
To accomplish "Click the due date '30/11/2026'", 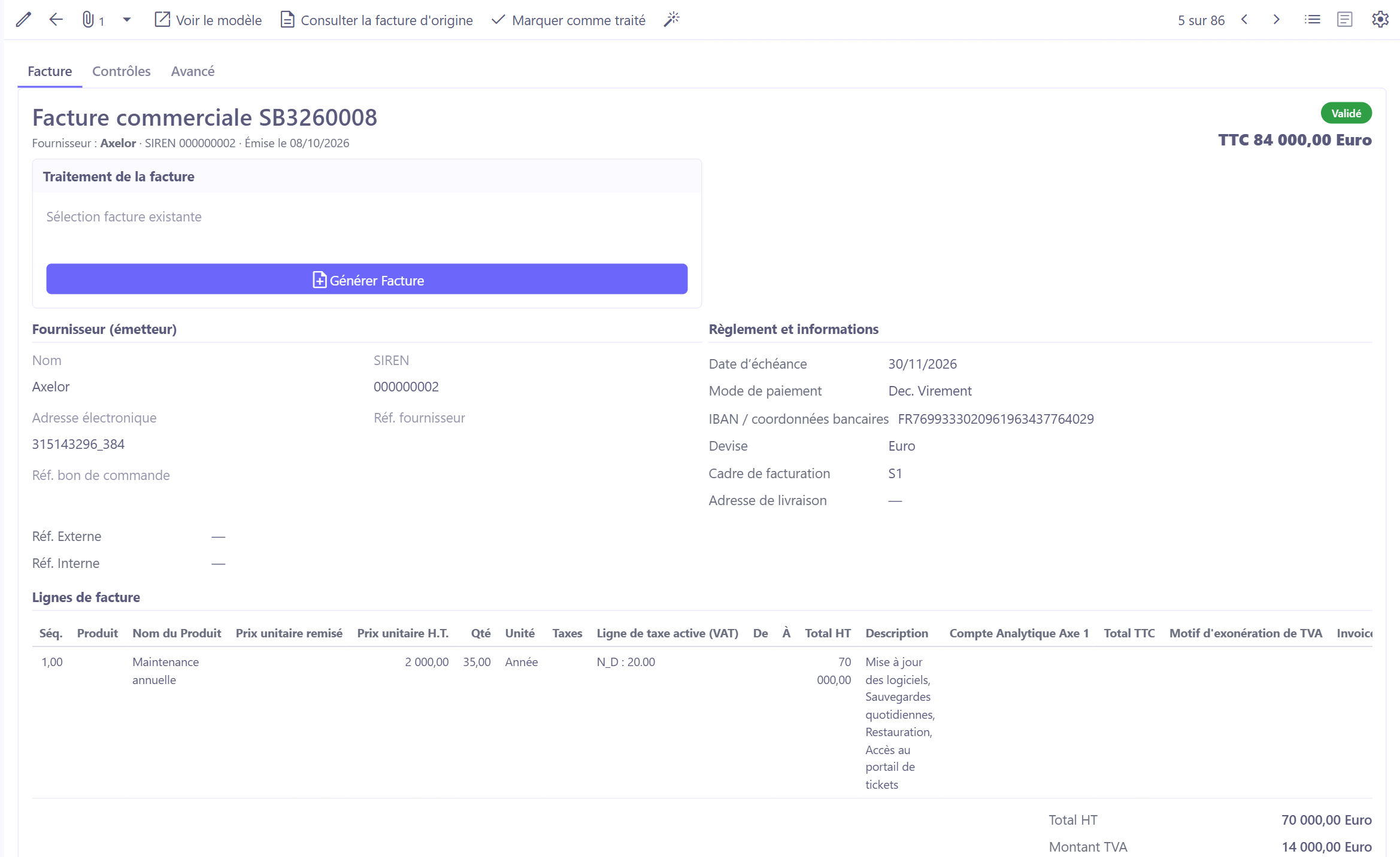I will pyautogui.click(x=922, y=364).
